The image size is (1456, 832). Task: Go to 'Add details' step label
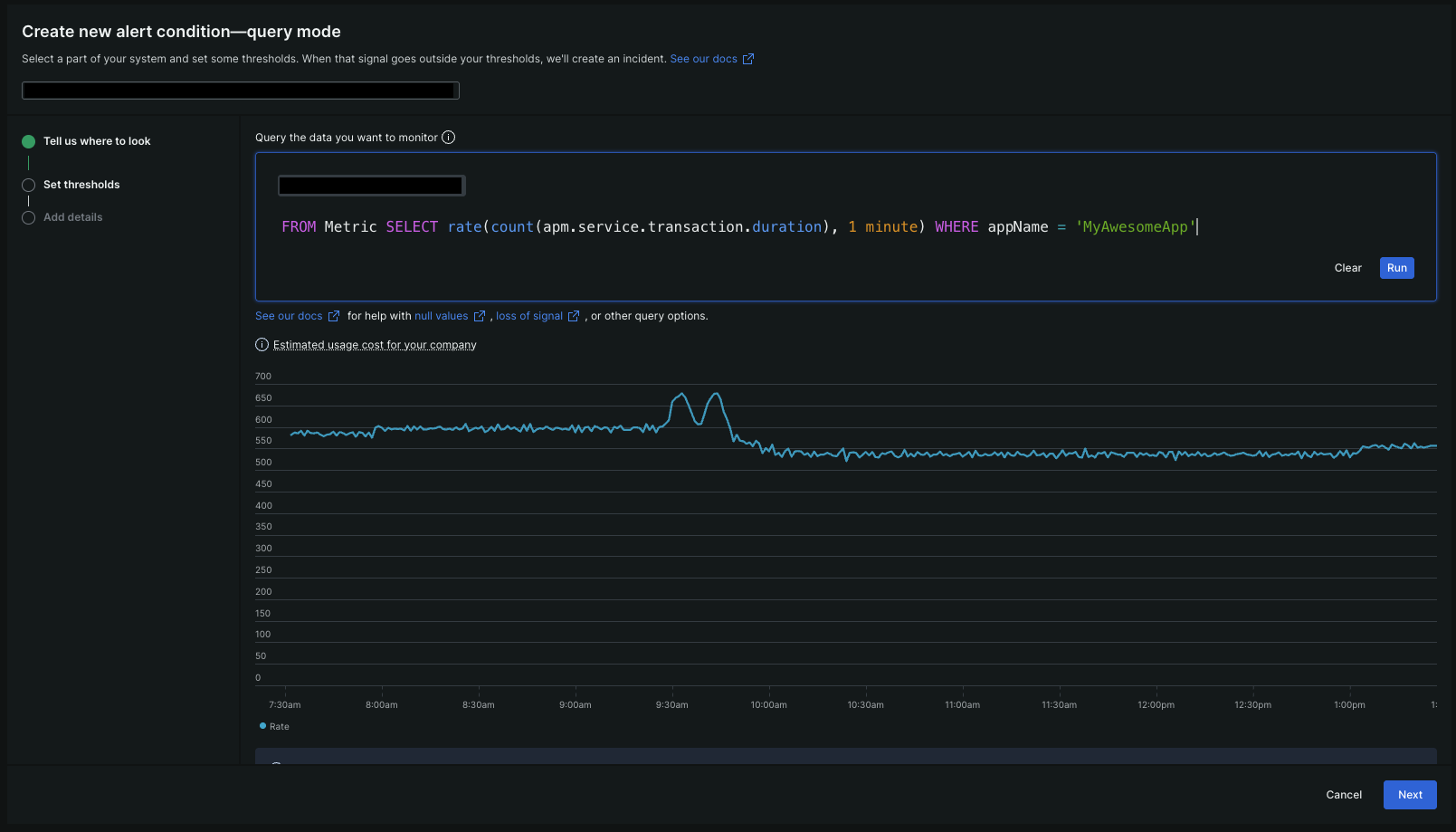point(73,217)
